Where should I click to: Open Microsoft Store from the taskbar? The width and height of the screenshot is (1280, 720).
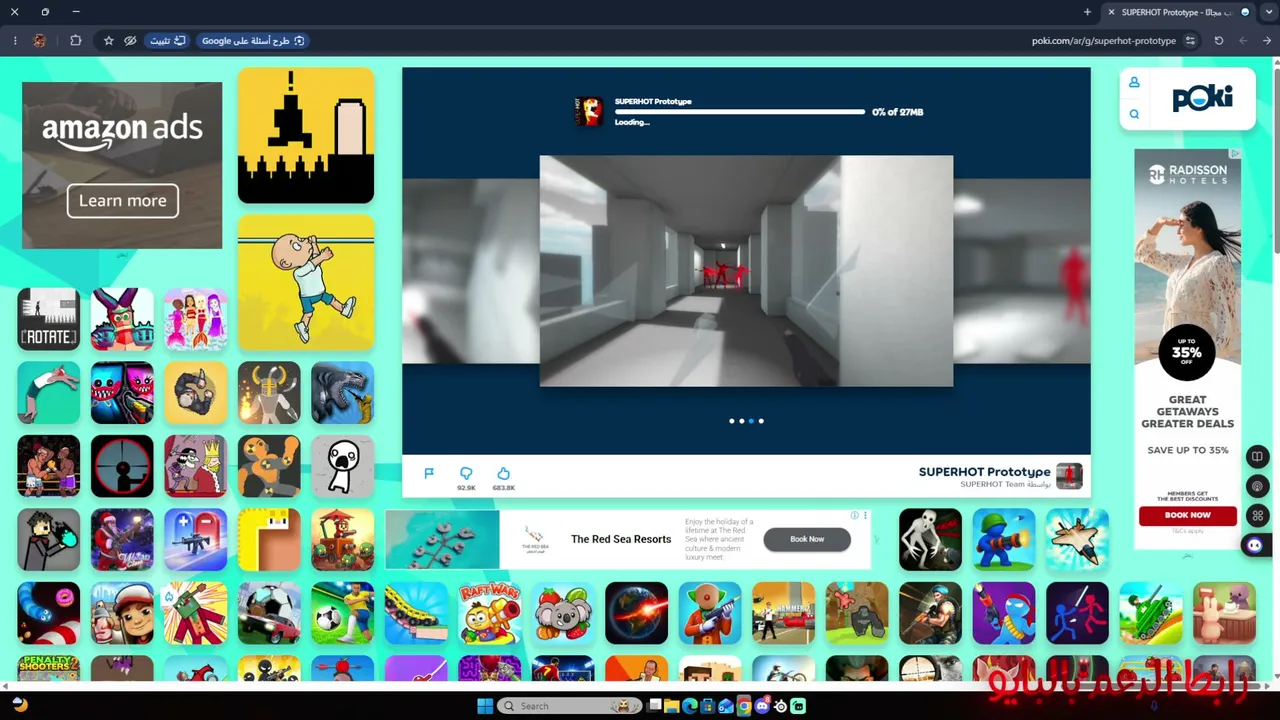click(x=708, y=706)
